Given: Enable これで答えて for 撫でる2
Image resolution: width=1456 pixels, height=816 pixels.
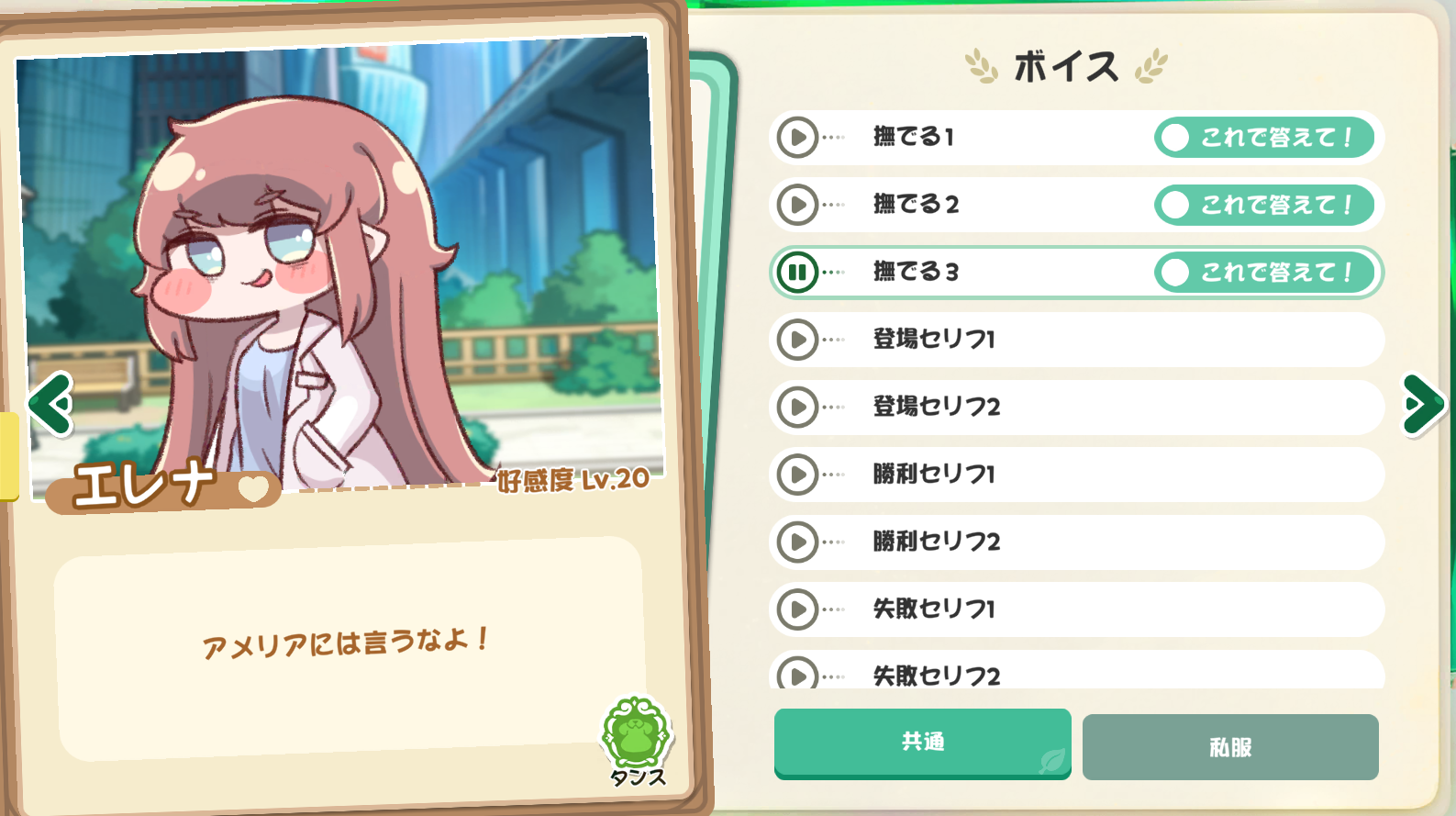Looking at the screenshot, I should [1264, 205].
